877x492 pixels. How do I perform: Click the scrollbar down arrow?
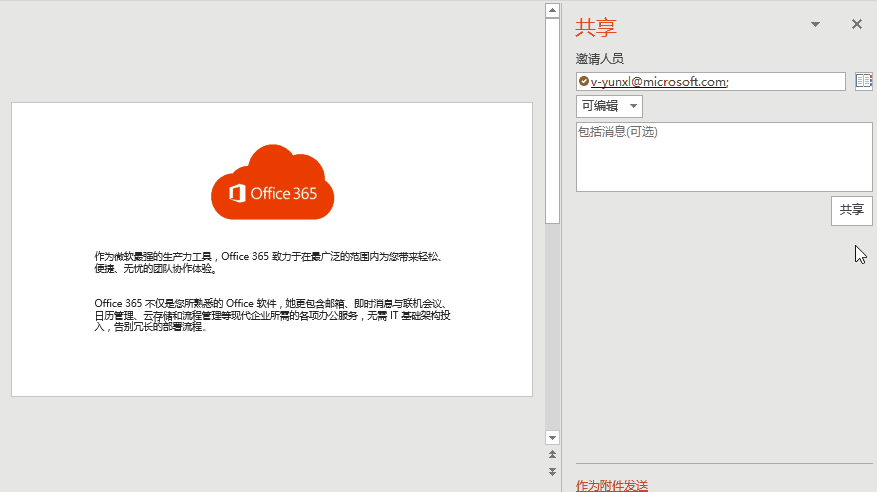pos(552,438)
